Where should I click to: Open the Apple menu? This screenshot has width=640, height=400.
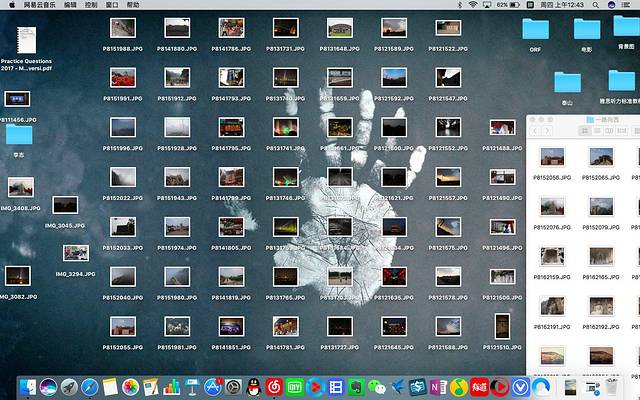click(x=10, y=5)
